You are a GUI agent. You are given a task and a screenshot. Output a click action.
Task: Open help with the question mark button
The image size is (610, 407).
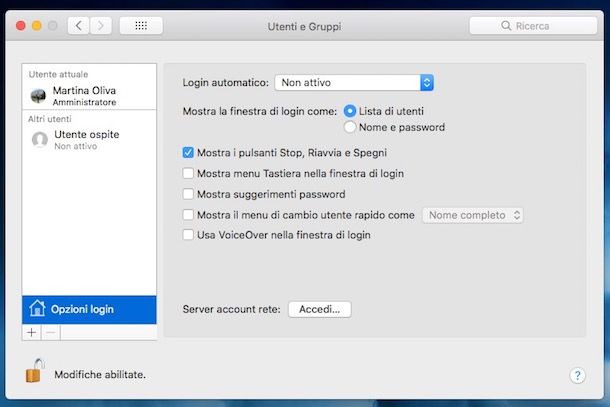(x=577, y=375)
